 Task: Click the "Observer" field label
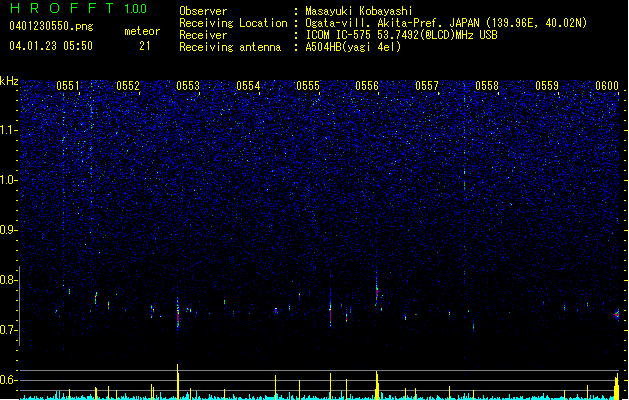(203, 11)
